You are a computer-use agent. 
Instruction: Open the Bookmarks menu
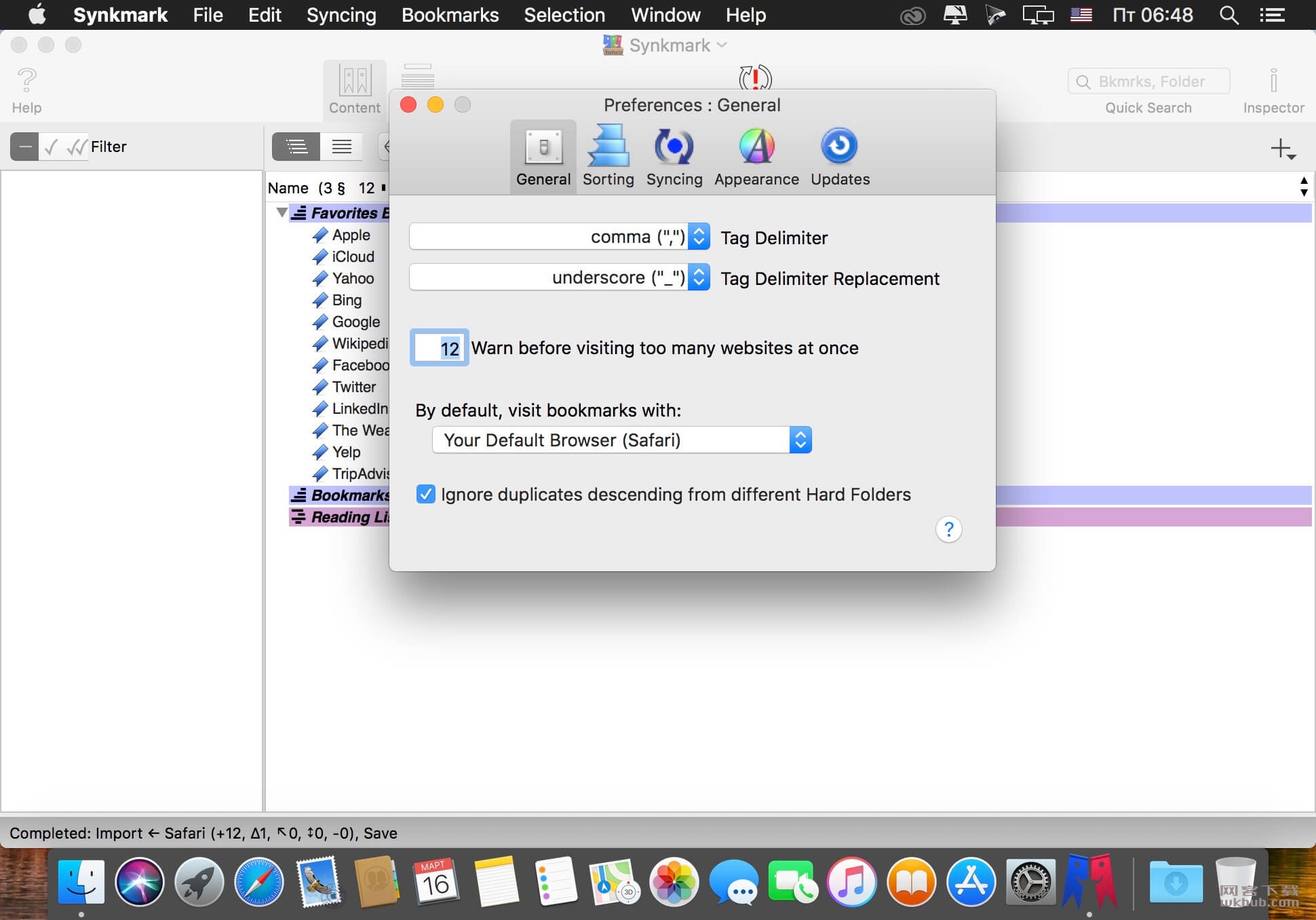pyautogui.click(x=450, y=15)
